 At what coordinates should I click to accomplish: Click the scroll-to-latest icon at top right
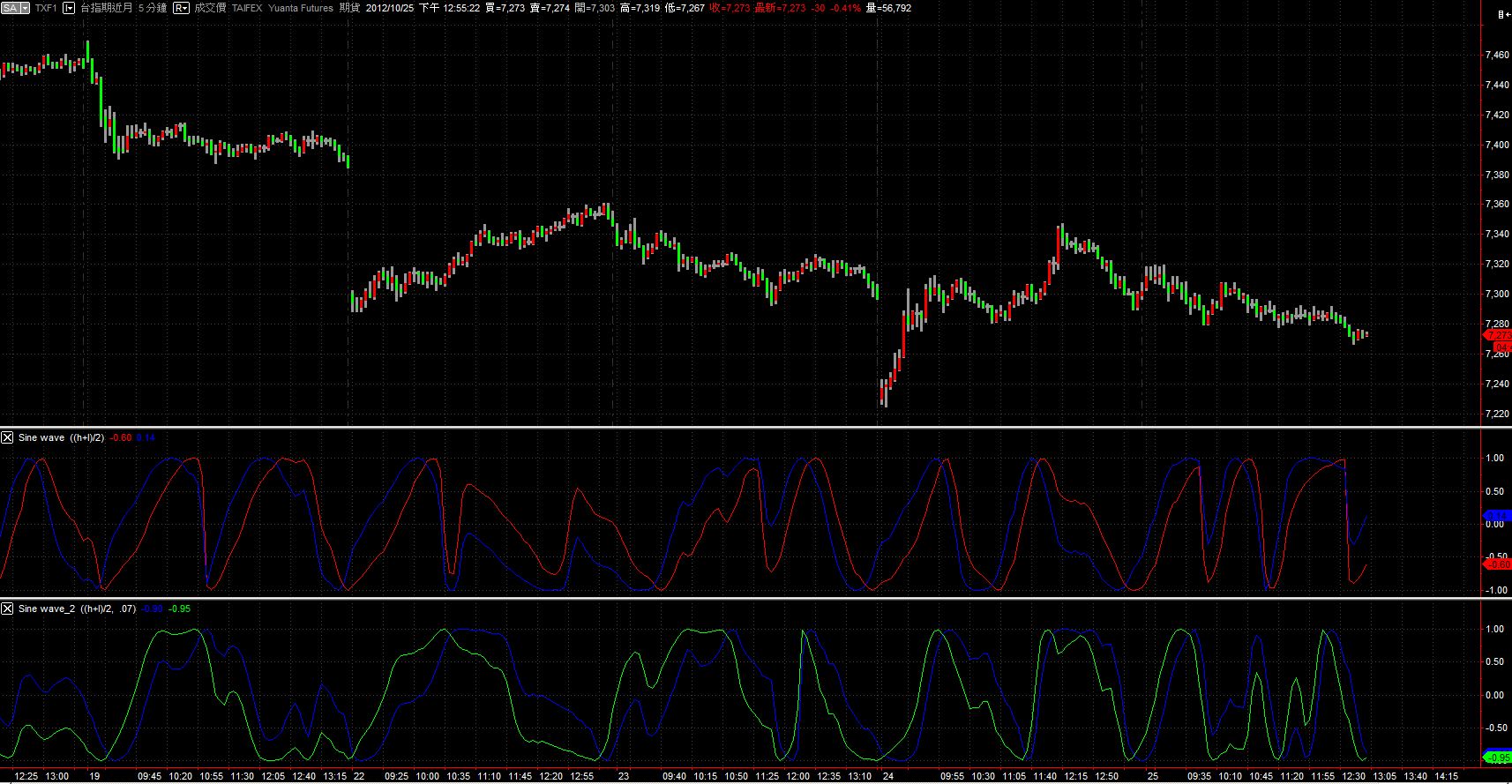point(1503,14)
